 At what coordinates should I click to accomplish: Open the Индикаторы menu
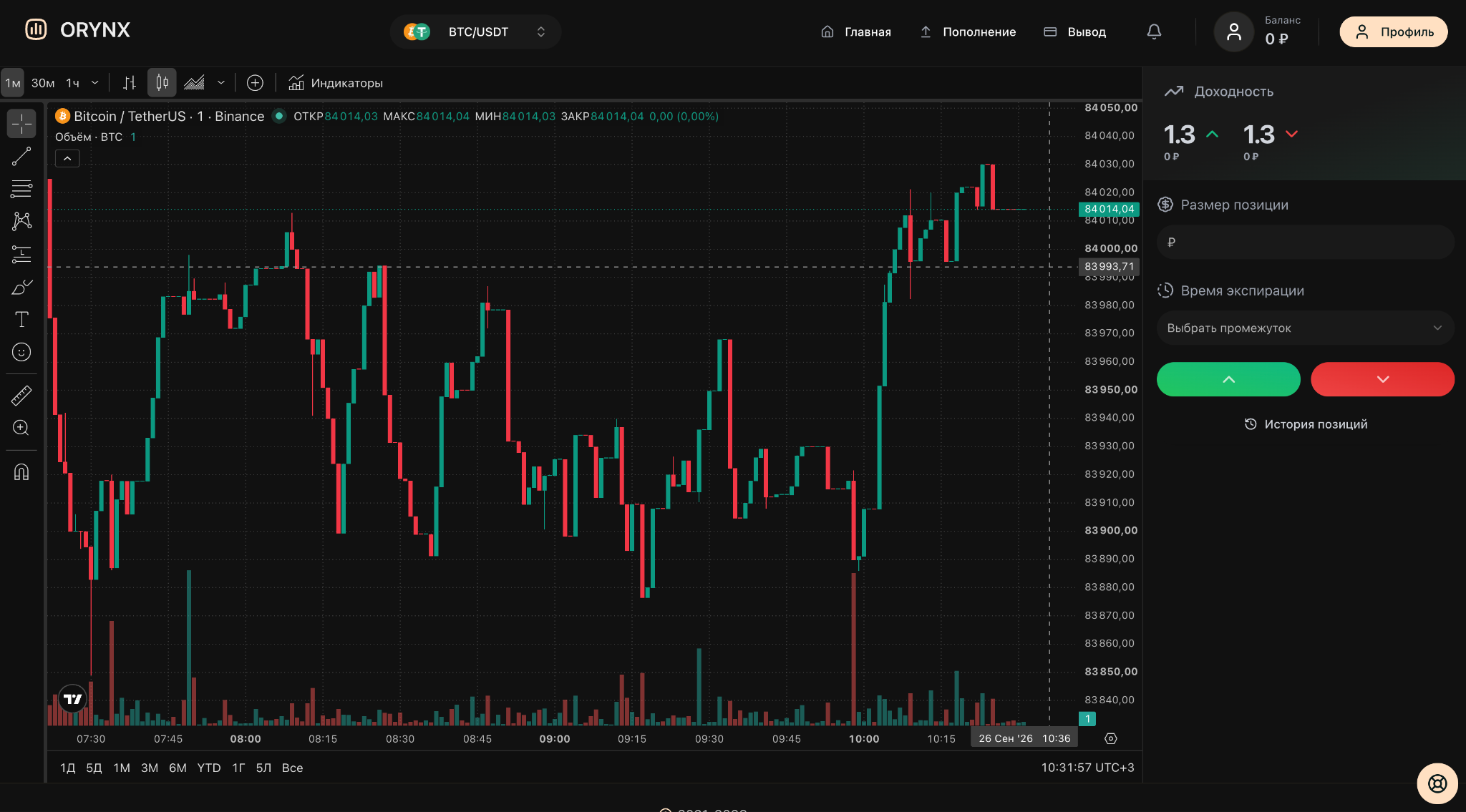336,83
